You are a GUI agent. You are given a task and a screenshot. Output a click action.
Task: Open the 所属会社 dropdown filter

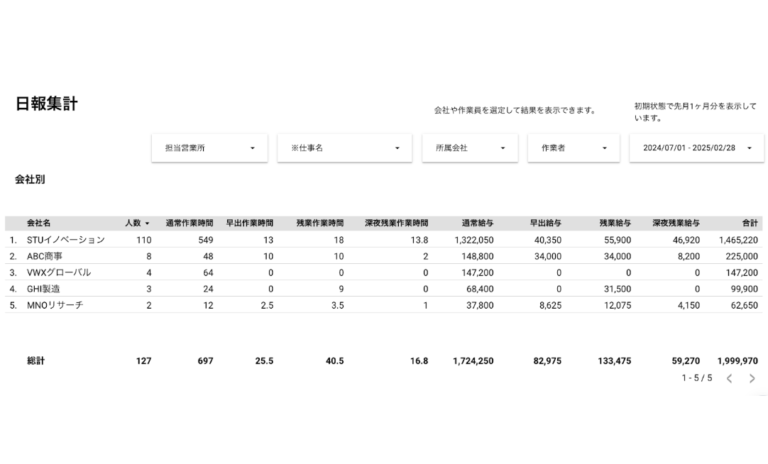click(x=469, y=148)
